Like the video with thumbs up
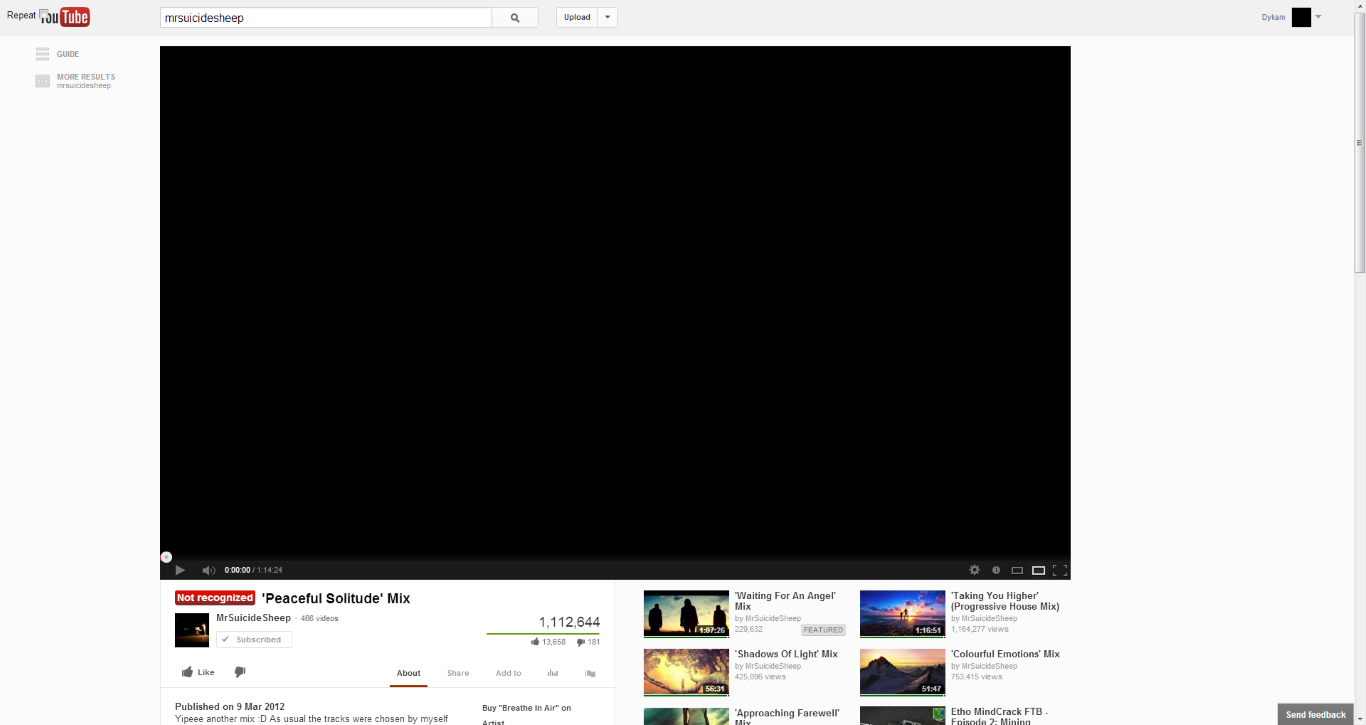 198,672
